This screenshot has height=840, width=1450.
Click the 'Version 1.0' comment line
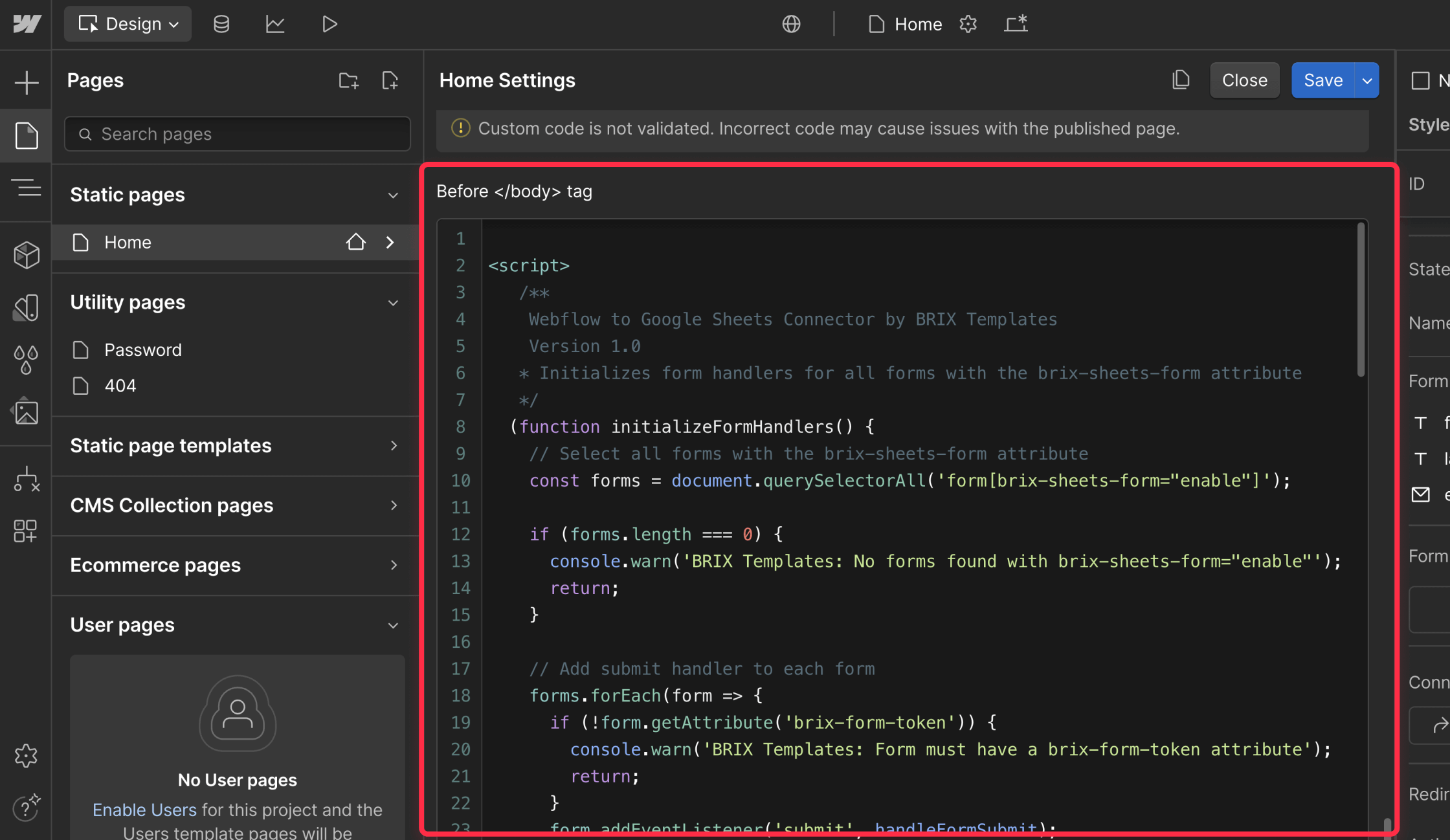pyautogui.click(x=585, y=346)
